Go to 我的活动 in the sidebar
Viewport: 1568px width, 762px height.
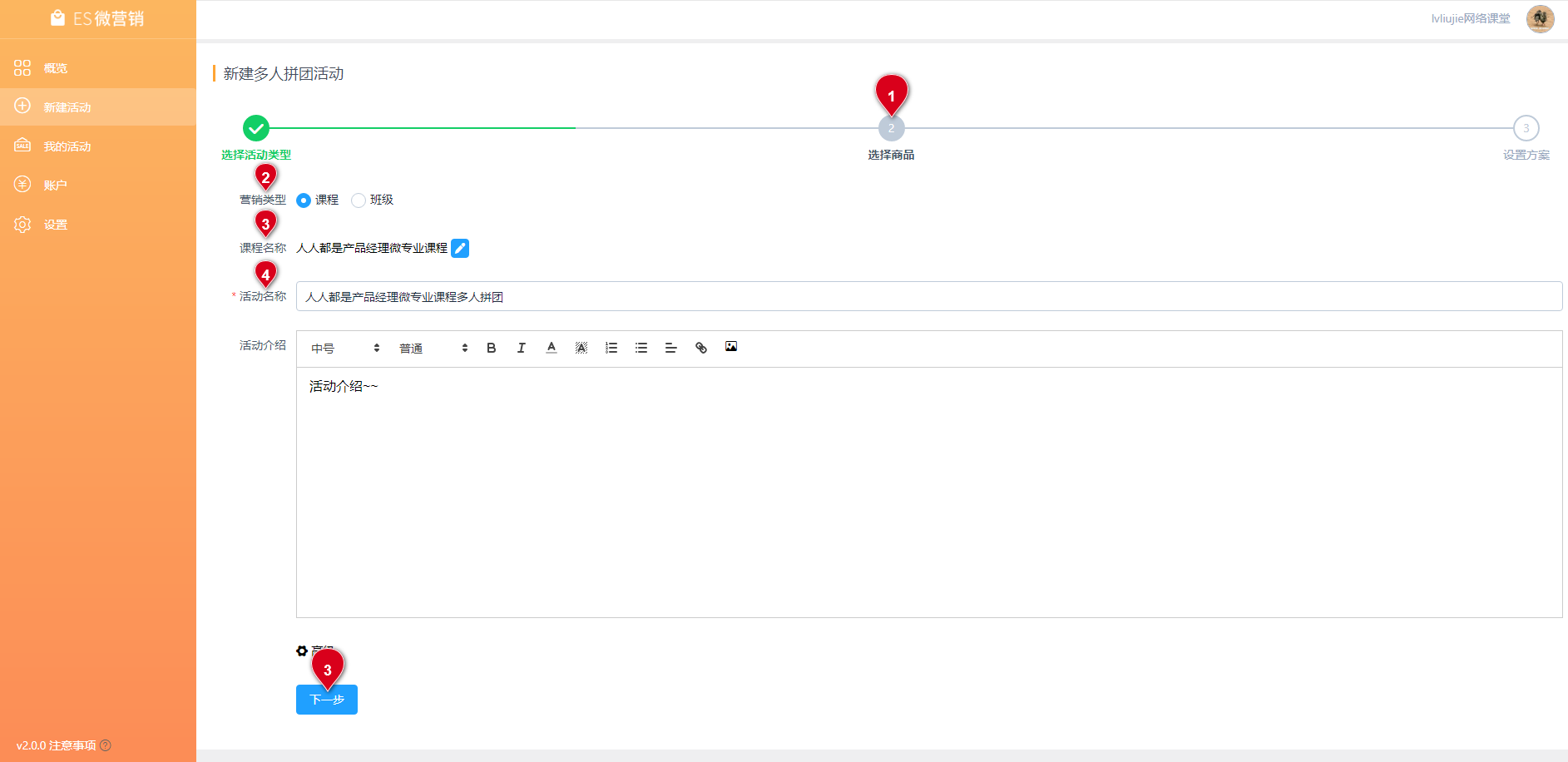pos(67,146)
